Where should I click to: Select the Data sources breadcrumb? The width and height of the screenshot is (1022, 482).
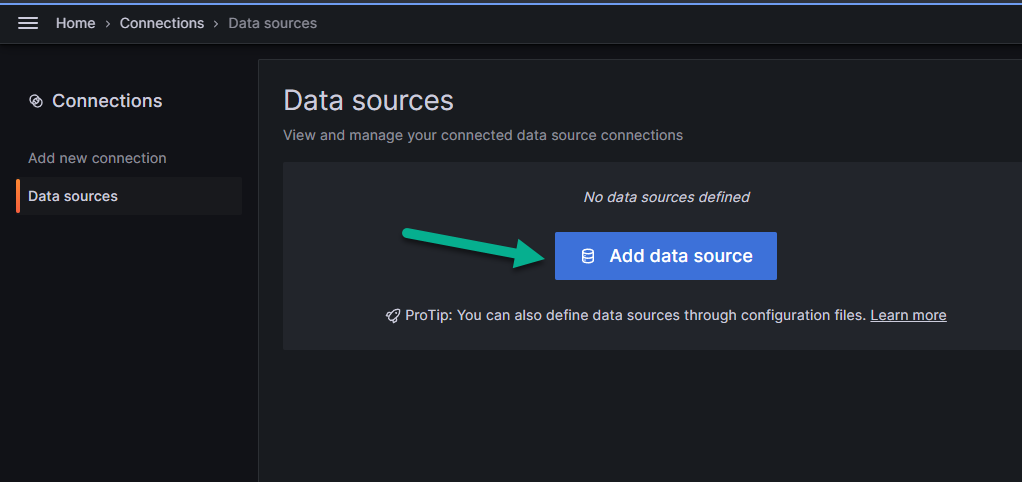point(272,23)
